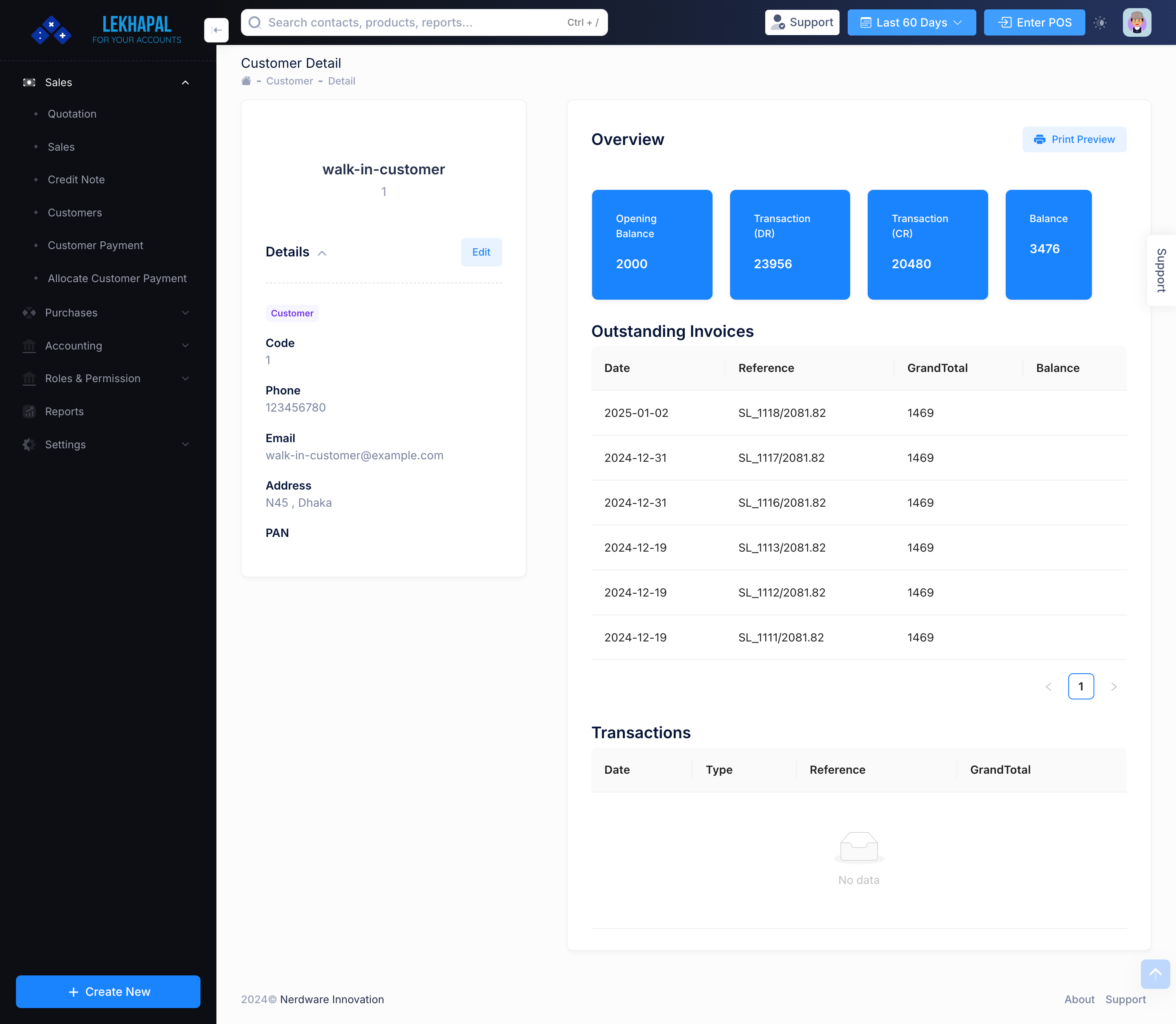Open the Last 60 Days date range dropdown
This screenshot has height=1024, width=1176.
(x=911, y=22)
